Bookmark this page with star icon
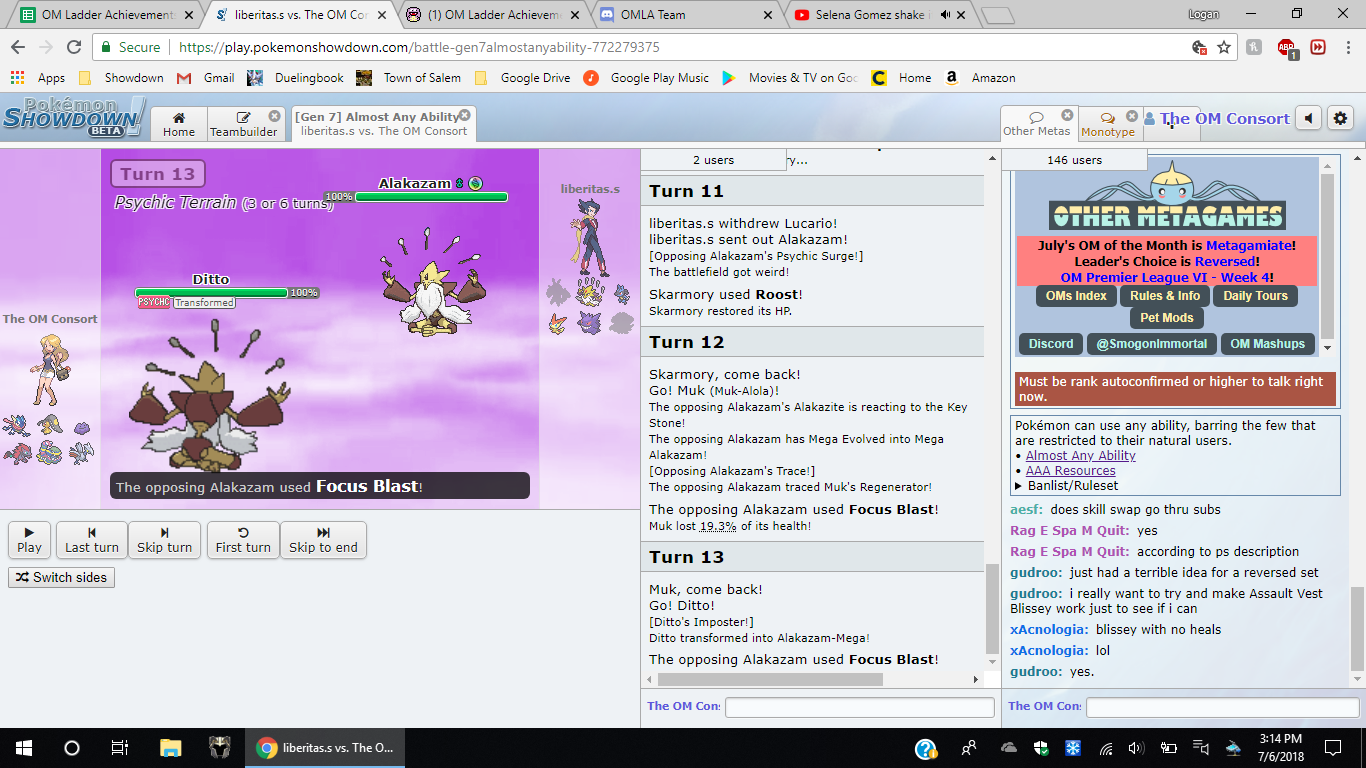 (x=1224, y=47)
